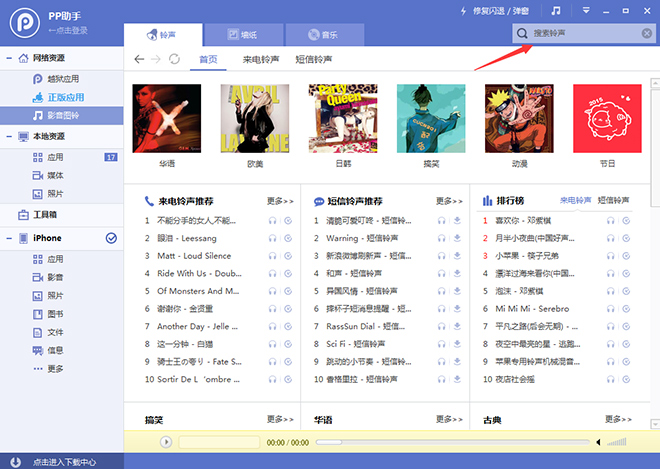660x469 pixels.
Task: Expand 更多 under the iPhone section
Action: (55, 368)
